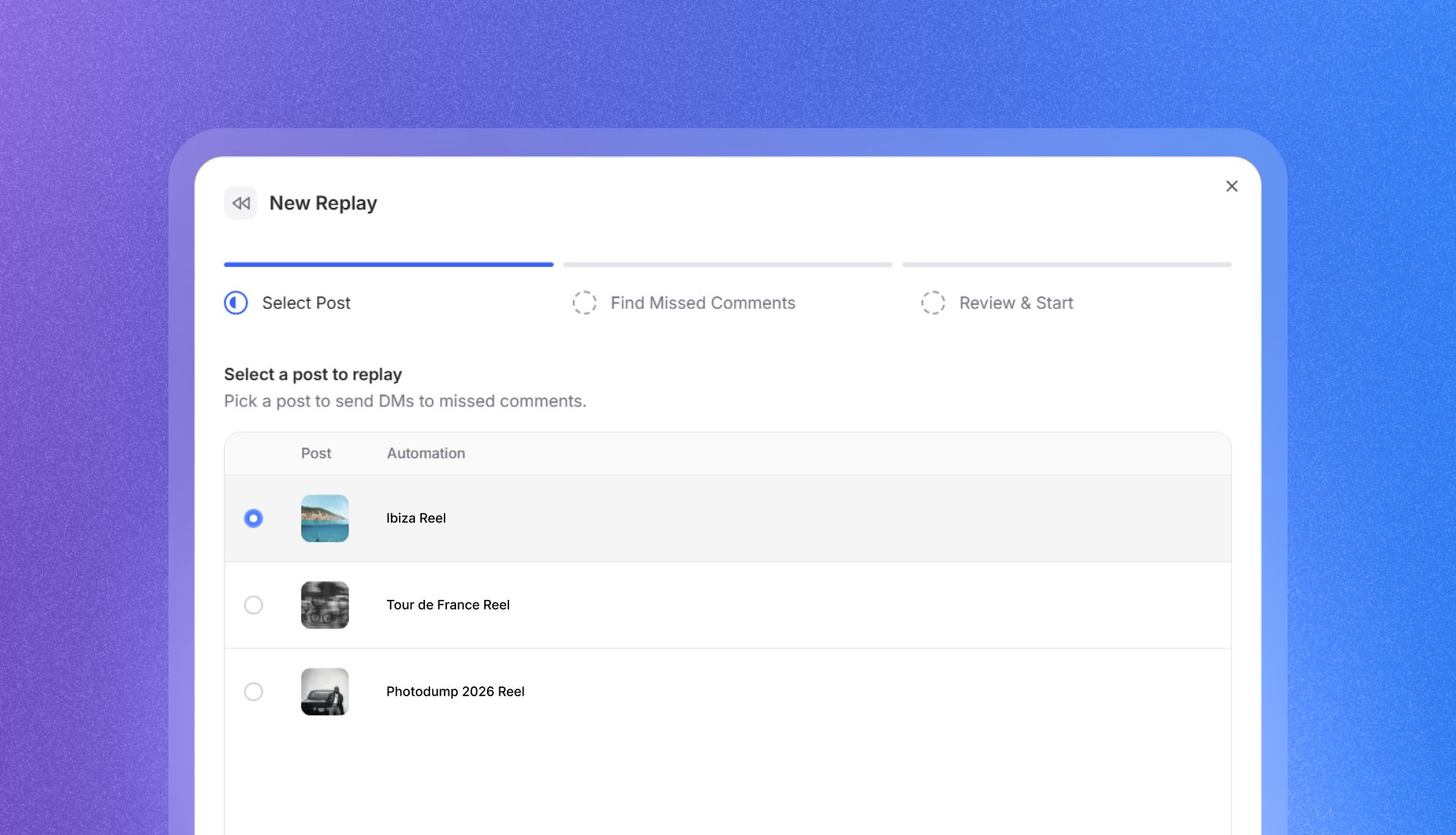Click the rewind Replay icon beside New Replay

[x=241, y=203]
